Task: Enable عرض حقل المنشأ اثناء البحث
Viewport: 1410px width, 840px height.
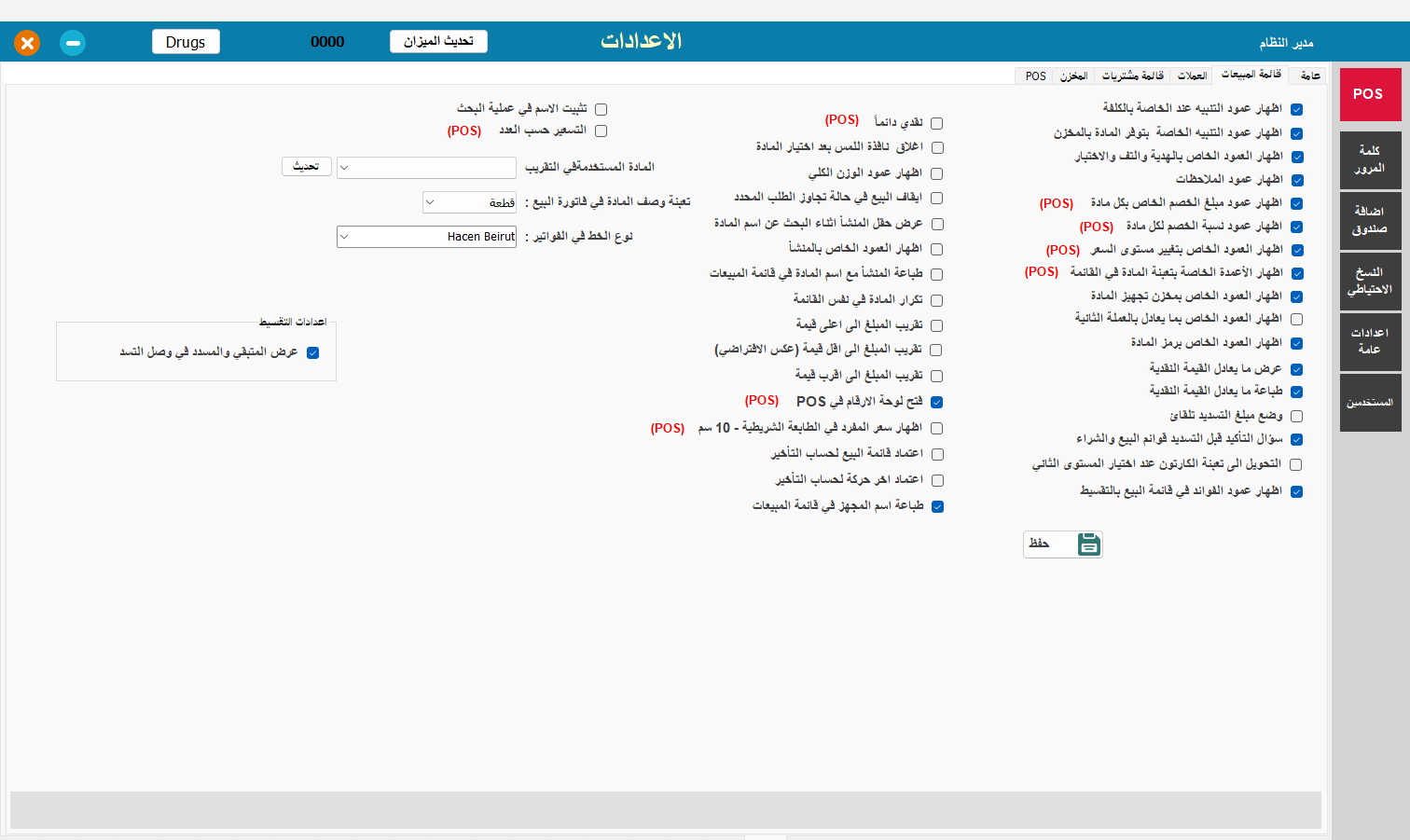Action: point(937,224)
